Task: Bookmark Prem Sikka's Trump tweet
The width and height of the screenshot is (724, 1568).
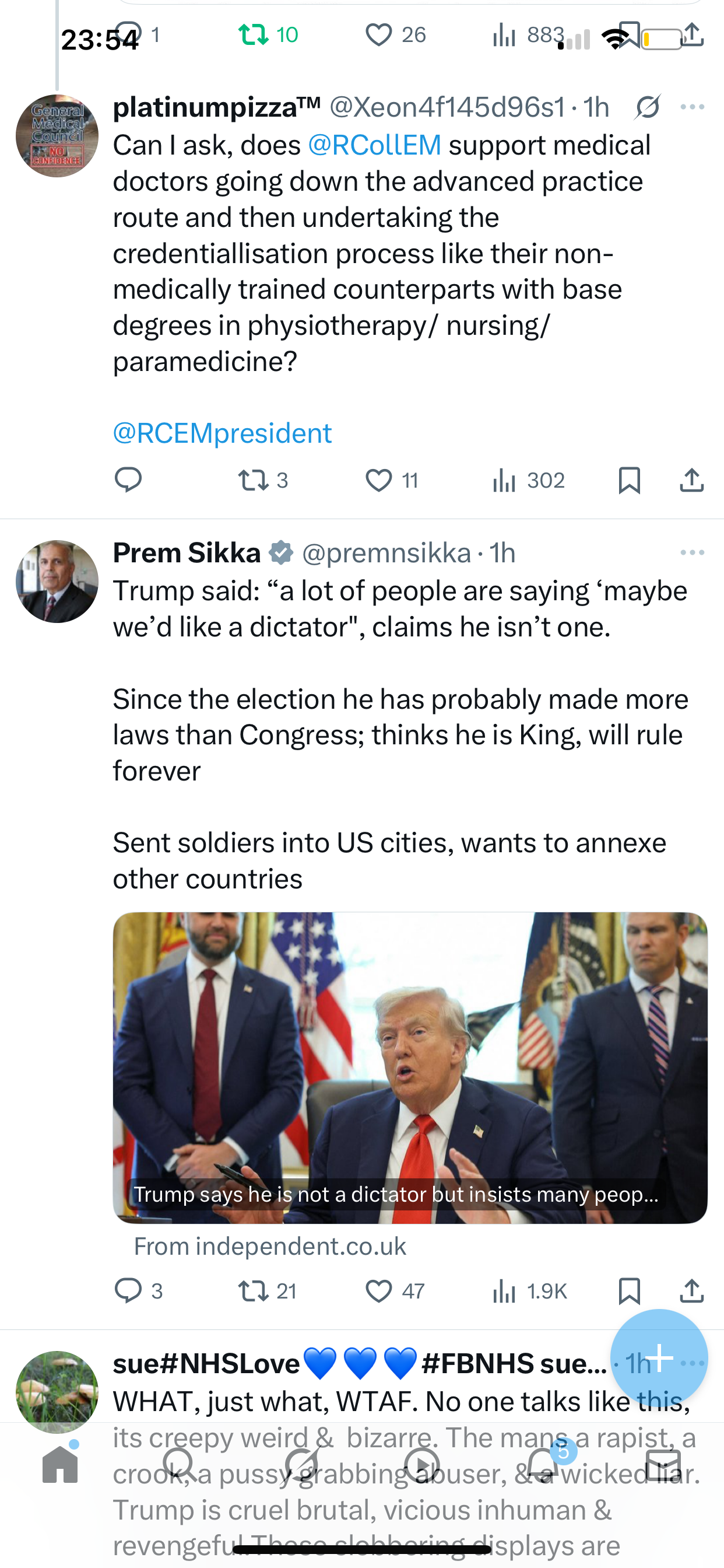Action: 629,1291
